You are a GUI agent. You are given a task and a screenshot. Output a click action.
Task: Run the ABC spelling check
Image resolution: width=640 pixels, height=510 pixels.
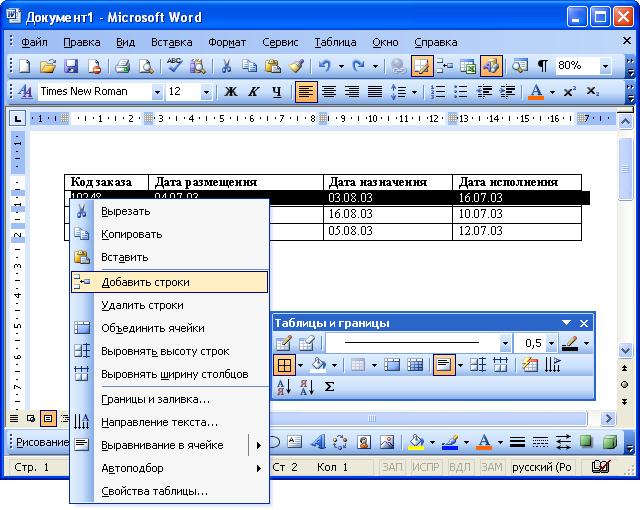click(x=174, y=66)
